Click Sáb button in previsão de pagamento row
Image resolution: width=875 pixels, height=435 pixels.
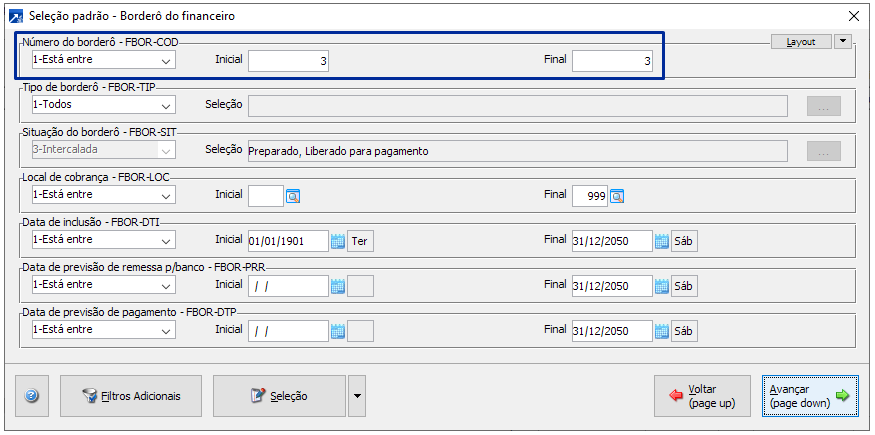pyautogui.click(x=684, y=332)
